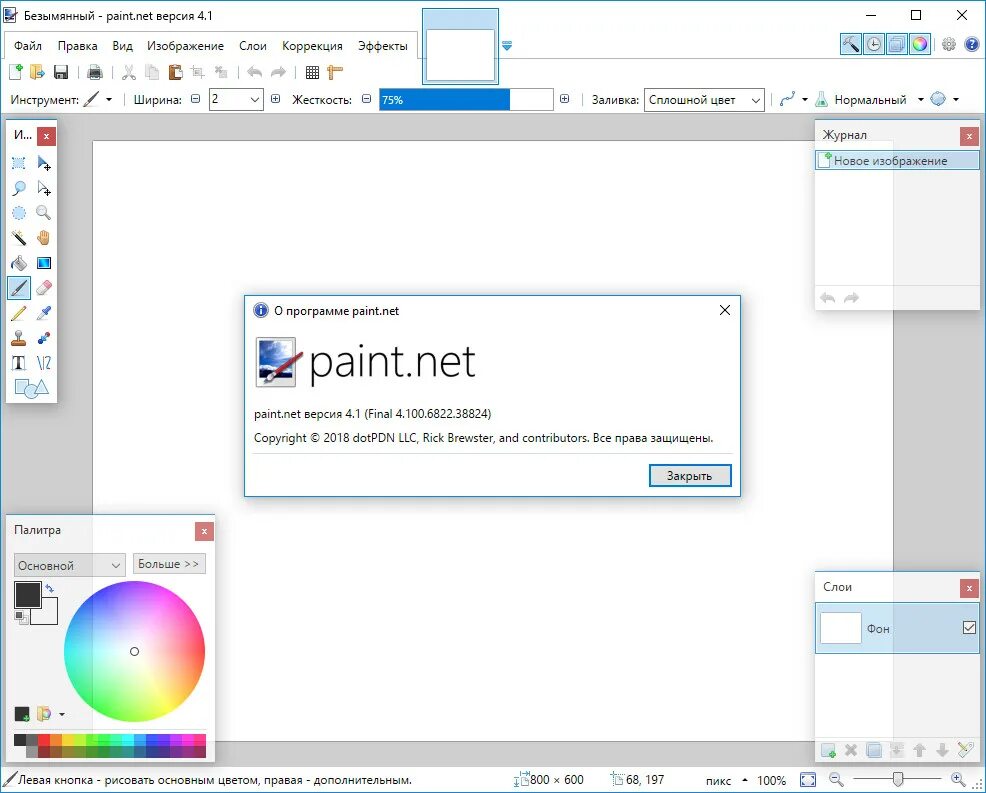986x793 pixels.
Task: Toggle the Tools window button
Action: [x=851, y=44]
